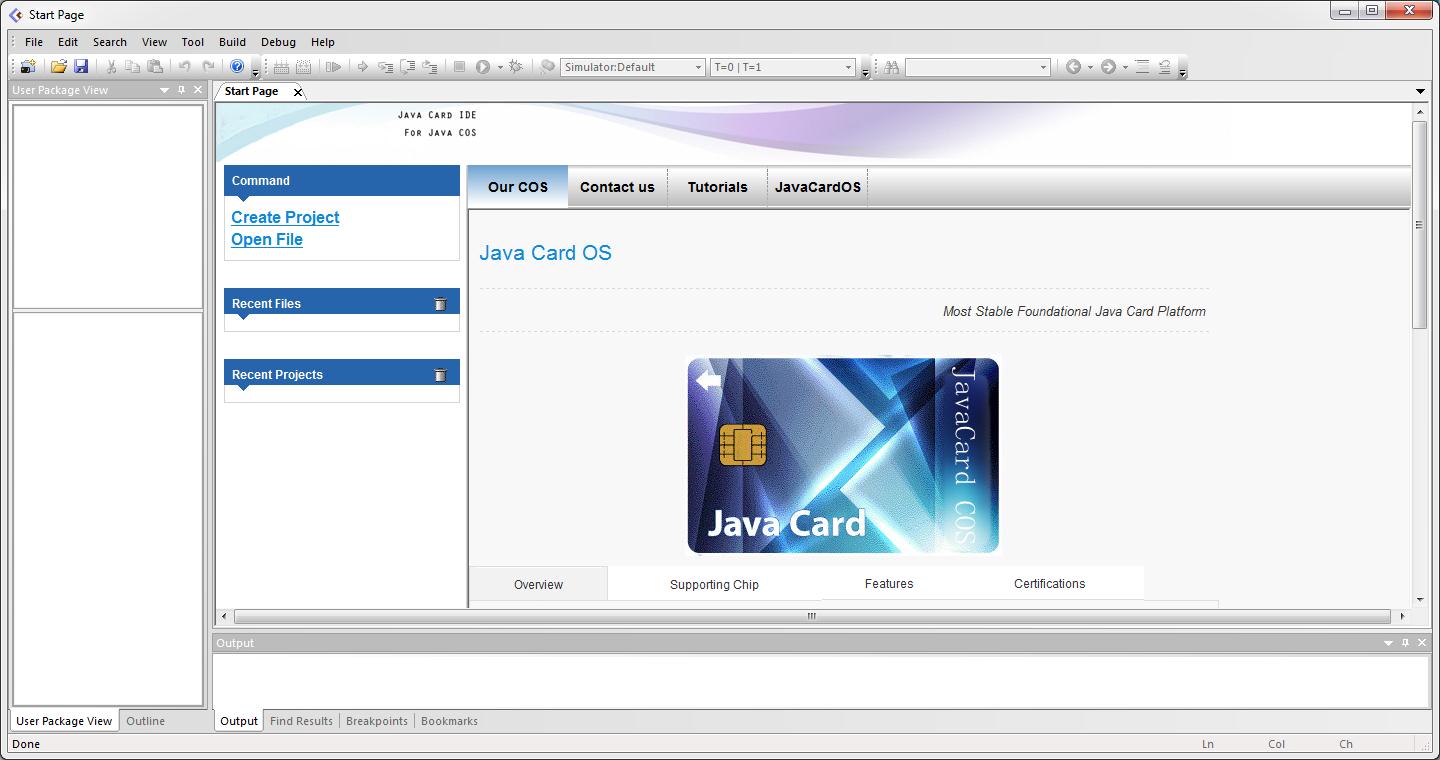This screenshot has width=1440, height=760.
Task: Click the binoculars Find icon
Action: (891, 67)
